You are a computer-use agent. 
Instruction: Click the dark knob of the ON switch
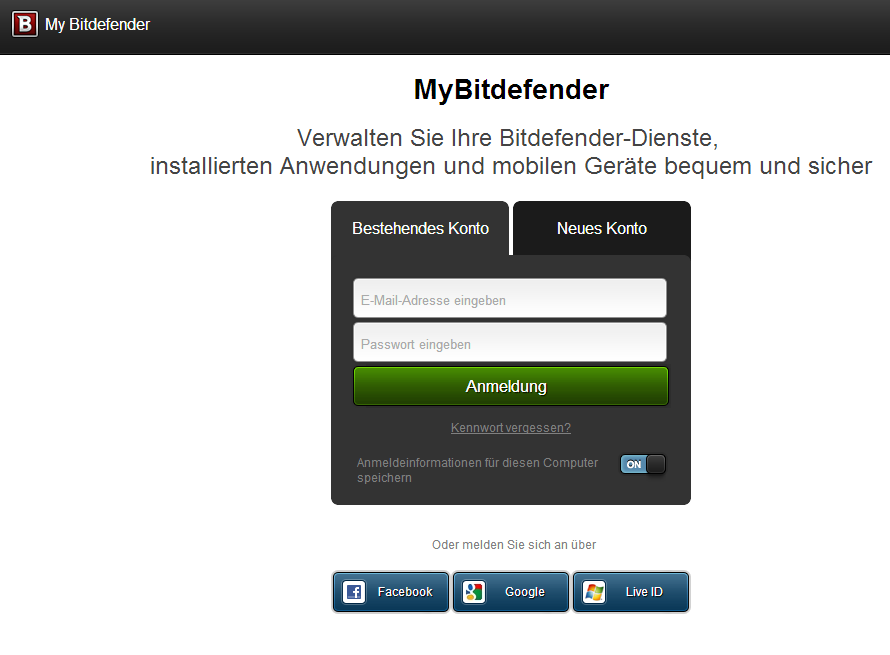point(656,464)
